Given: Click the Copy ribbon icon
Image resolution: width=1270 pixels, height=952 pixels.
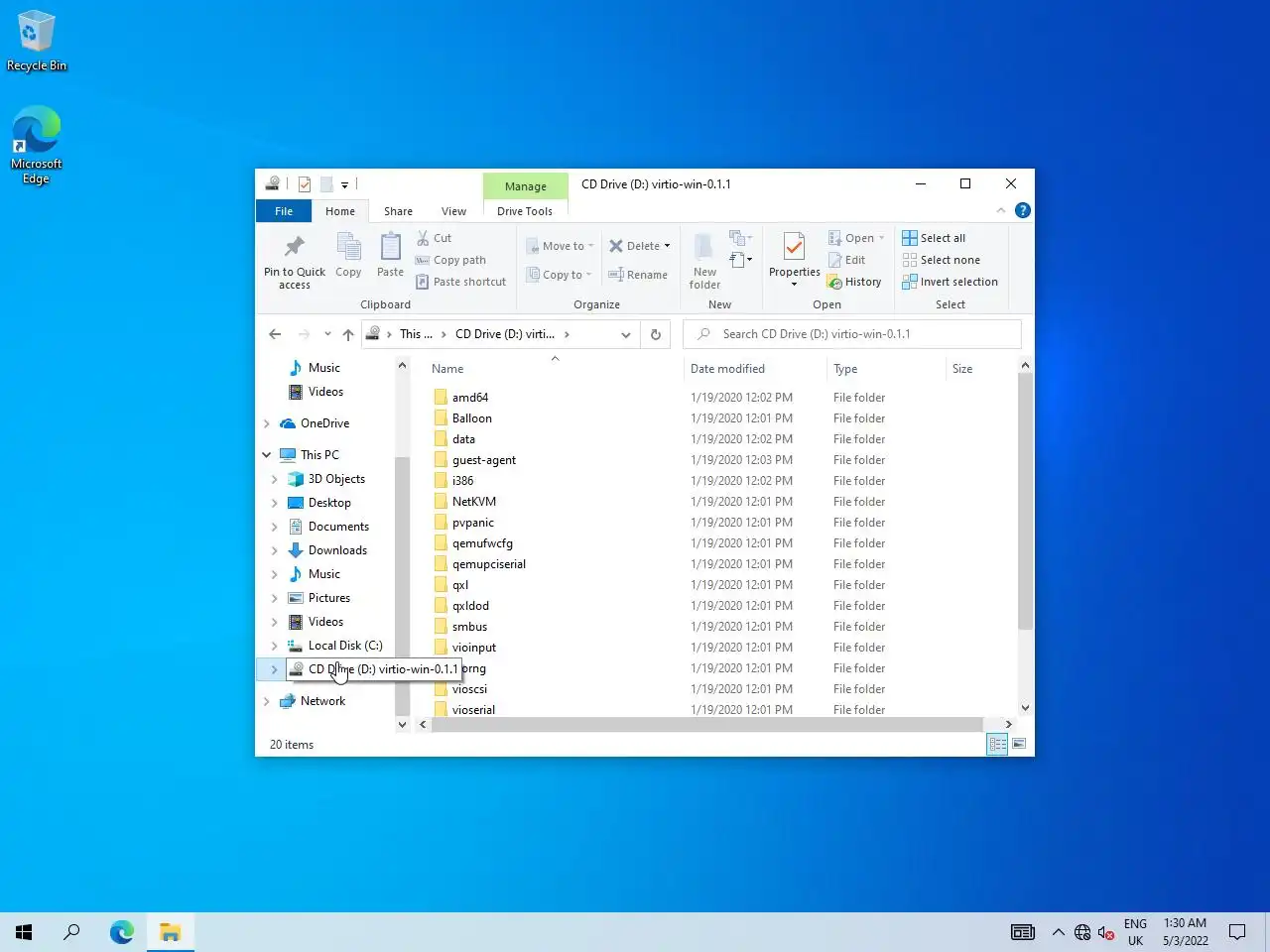Looking at the screenshot, I should click(x=348, y=247).
